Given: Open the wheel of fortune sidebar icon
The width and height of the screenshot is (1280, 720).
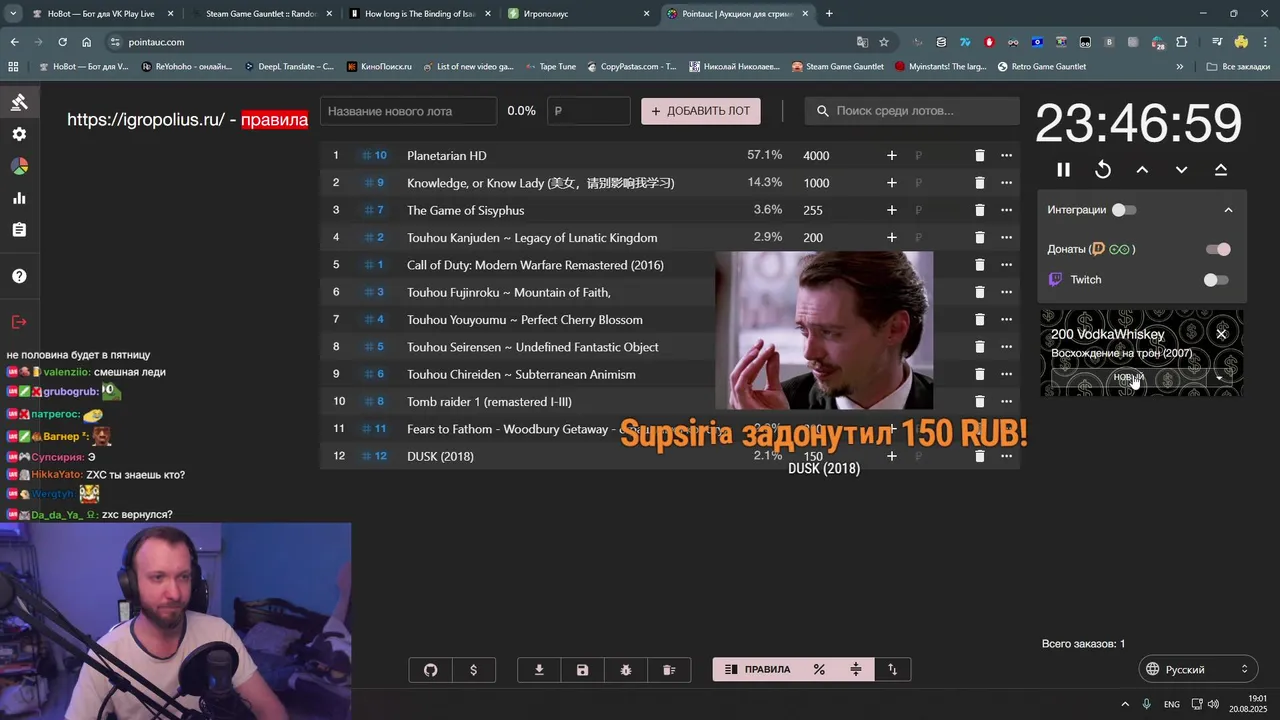Looking at the screenshot, I should [19, 166].
